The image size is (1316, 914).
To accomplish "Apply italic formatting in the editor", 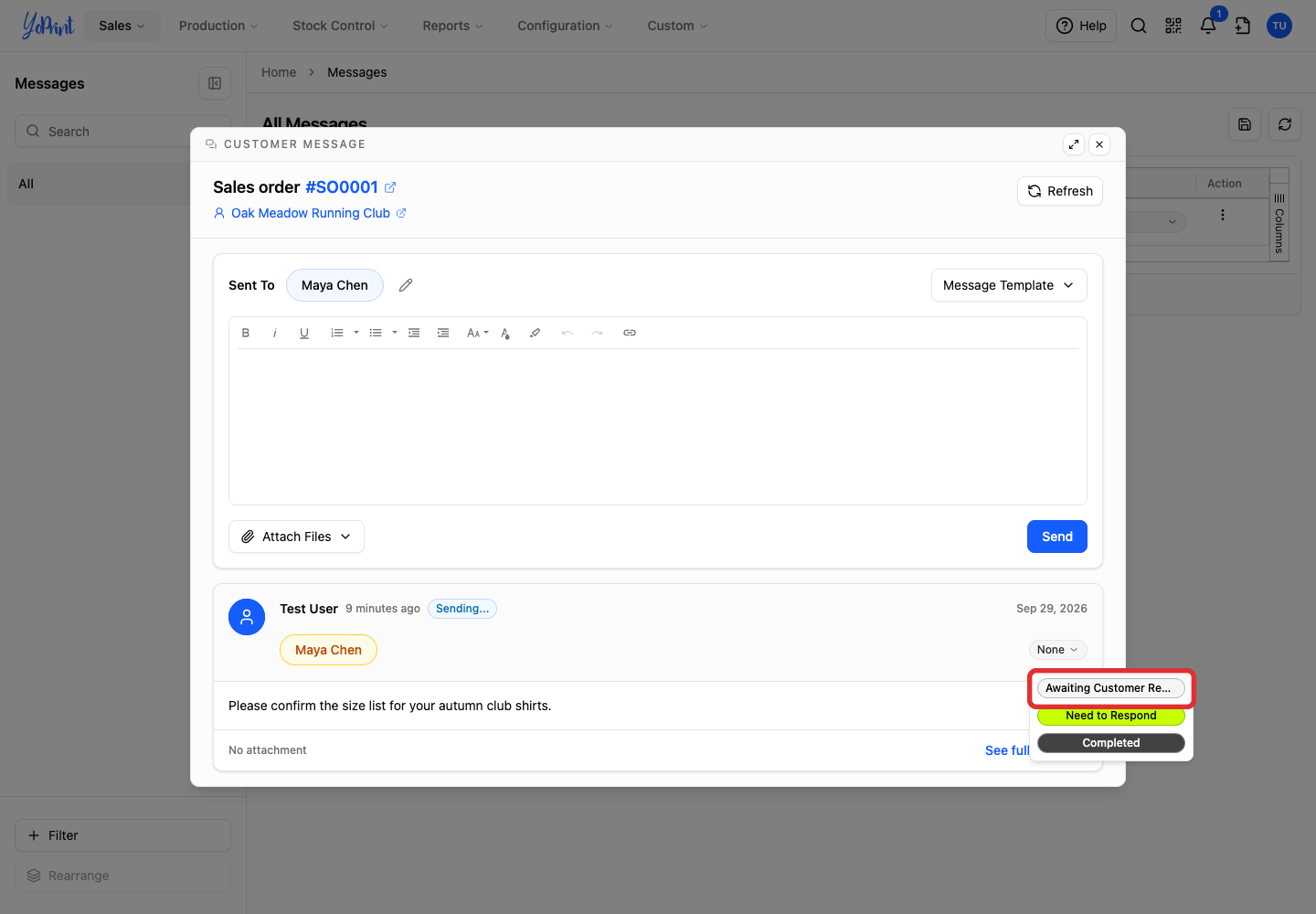I will point(275,333).
